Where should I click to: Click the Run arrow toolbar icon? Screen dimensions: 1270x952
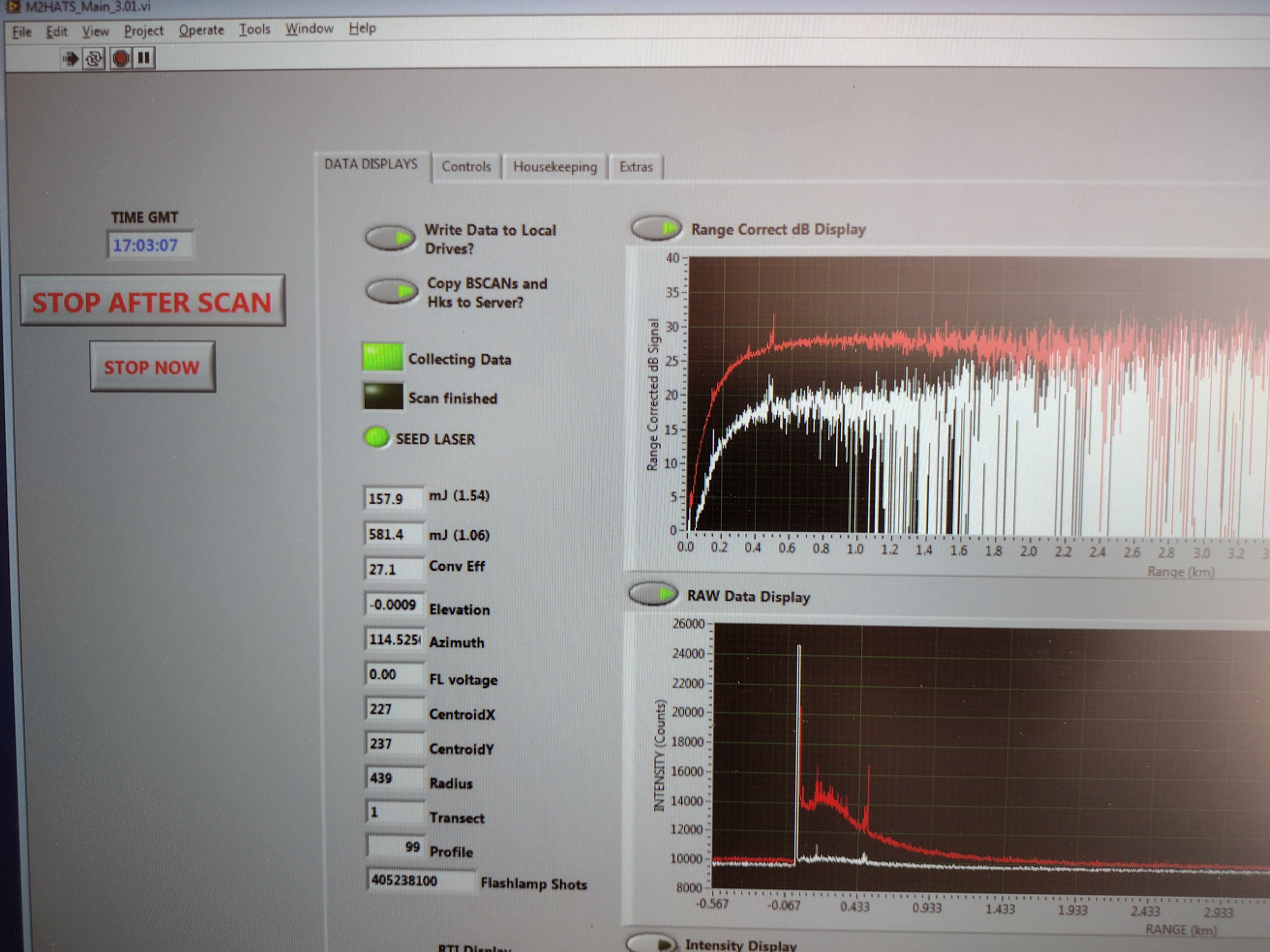click(x=70, y=58)
